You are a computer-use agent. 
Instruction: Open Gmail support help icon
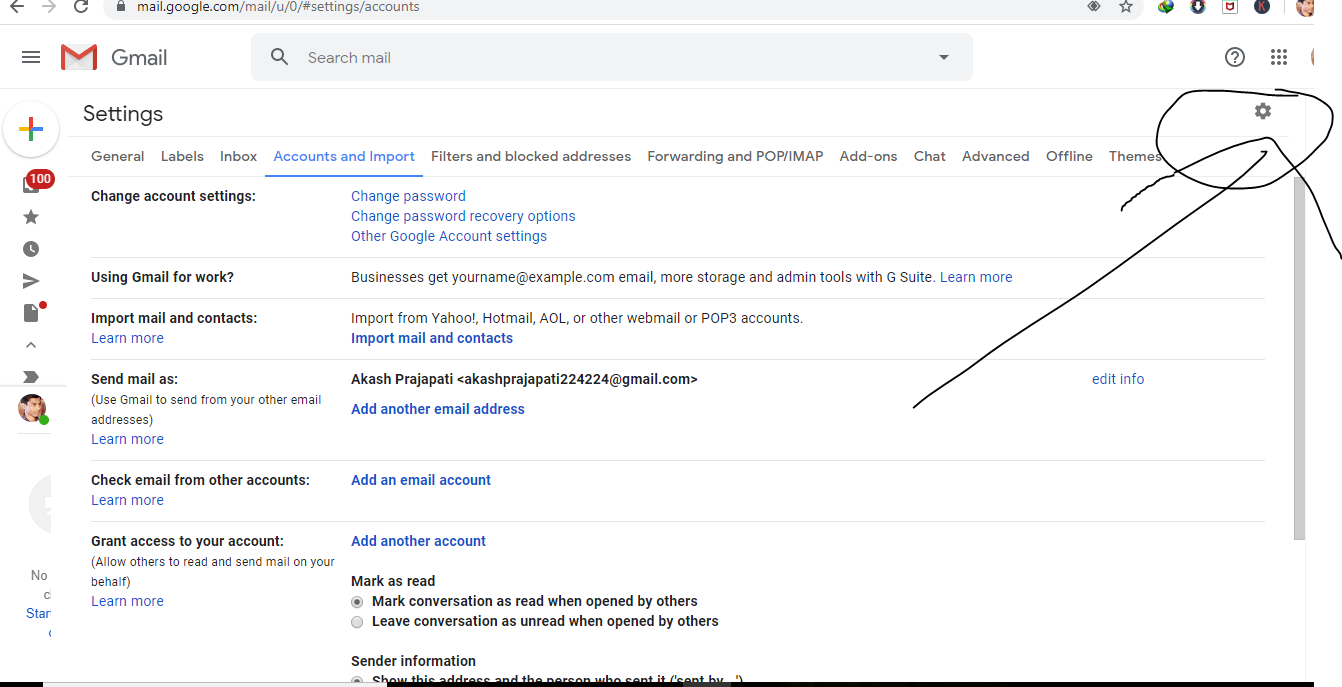[1235, 57]
